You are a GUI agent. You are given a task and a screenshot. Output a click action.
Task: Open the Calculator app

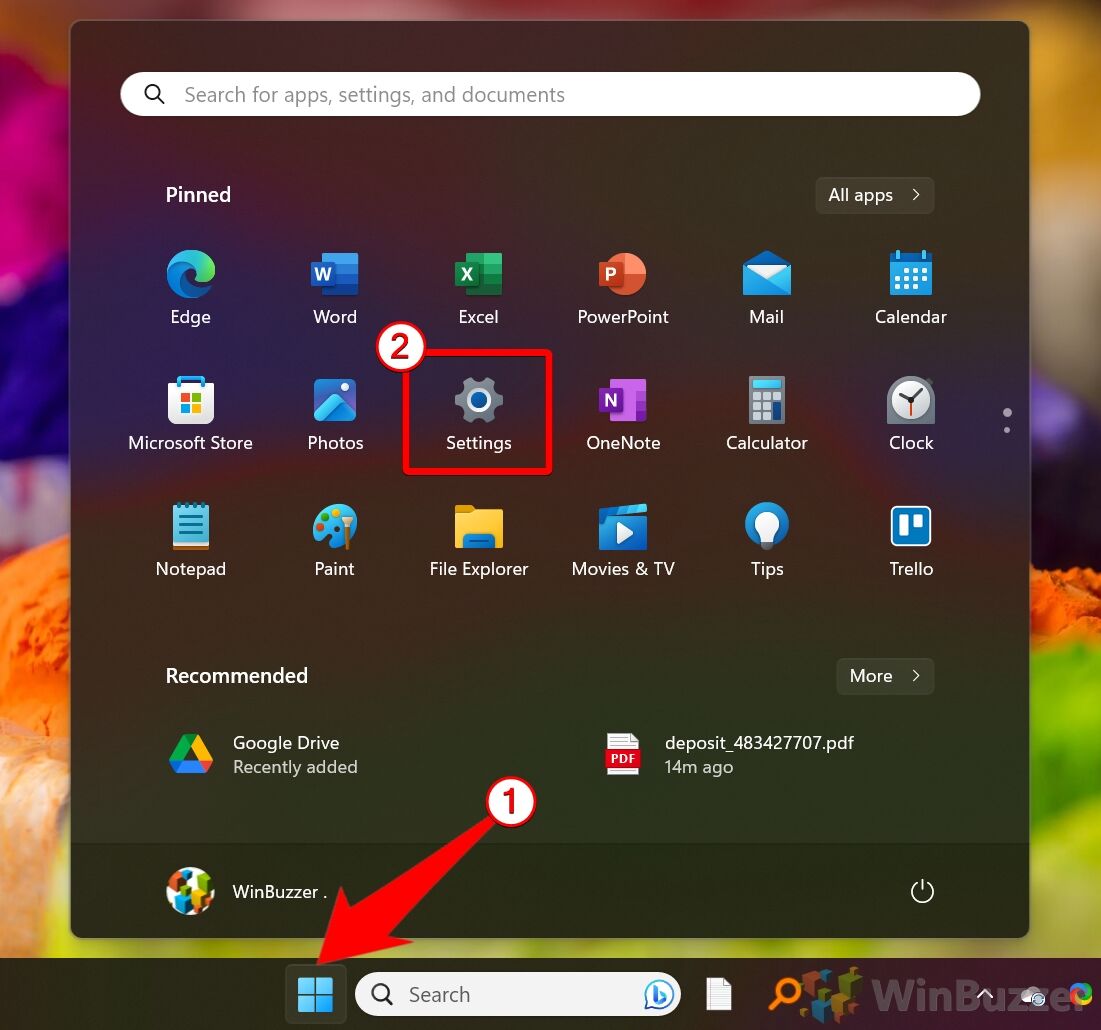pos(767,413)
